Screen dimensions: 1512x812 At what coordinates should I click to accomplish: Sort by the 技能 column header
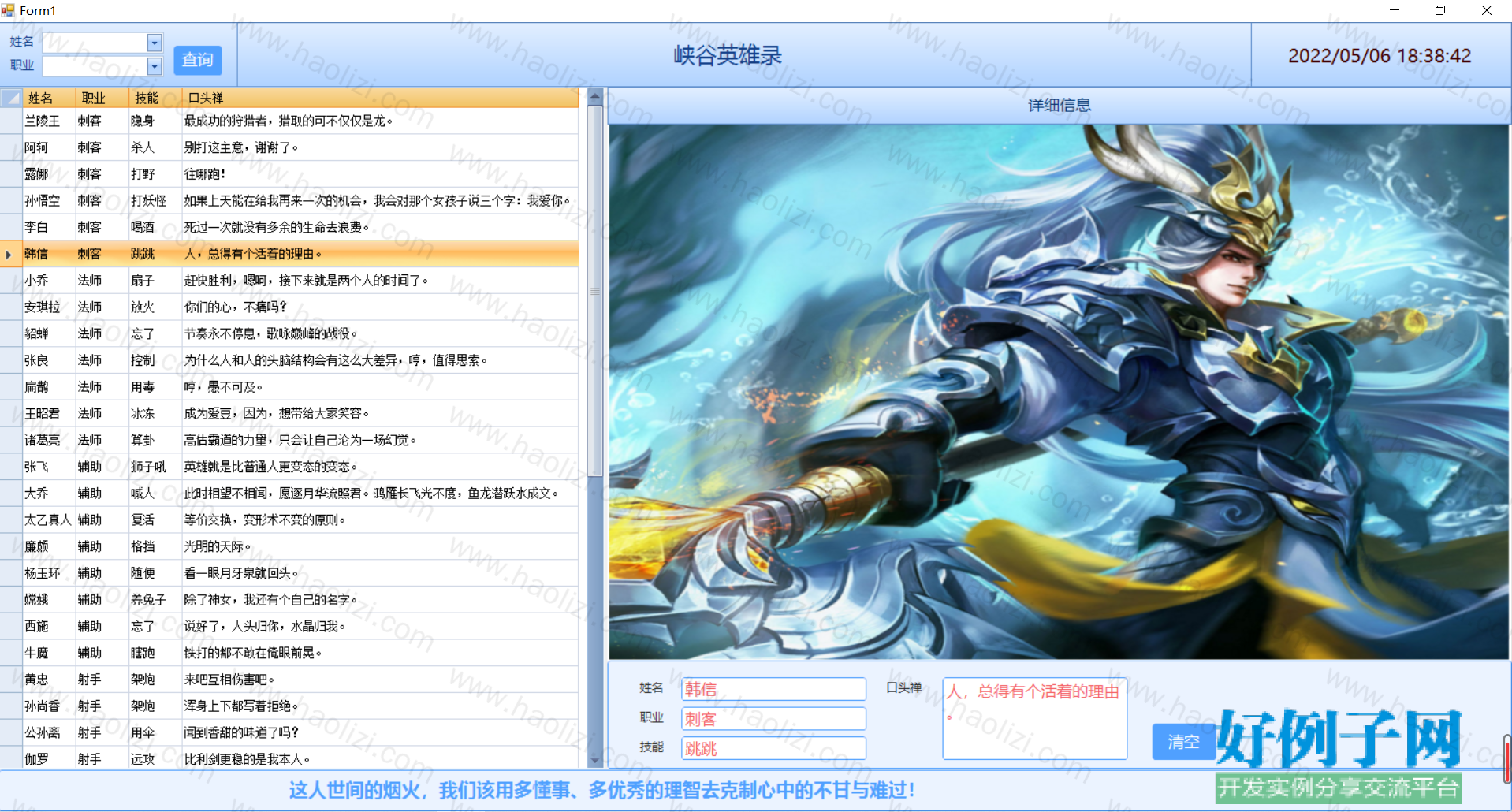coord(155,98)
